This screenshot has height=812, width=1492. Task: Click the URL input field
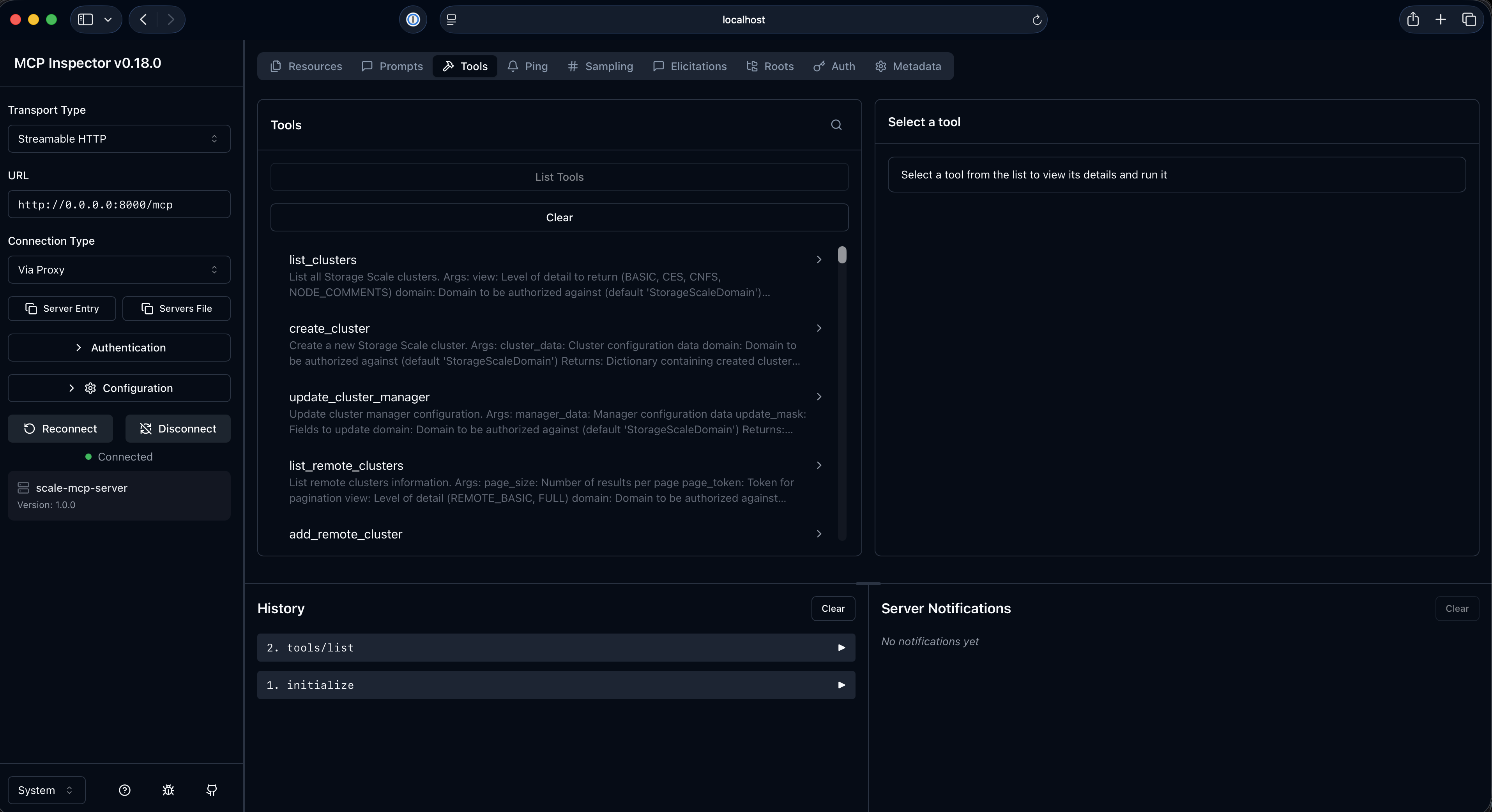click(x=119, y=204)
